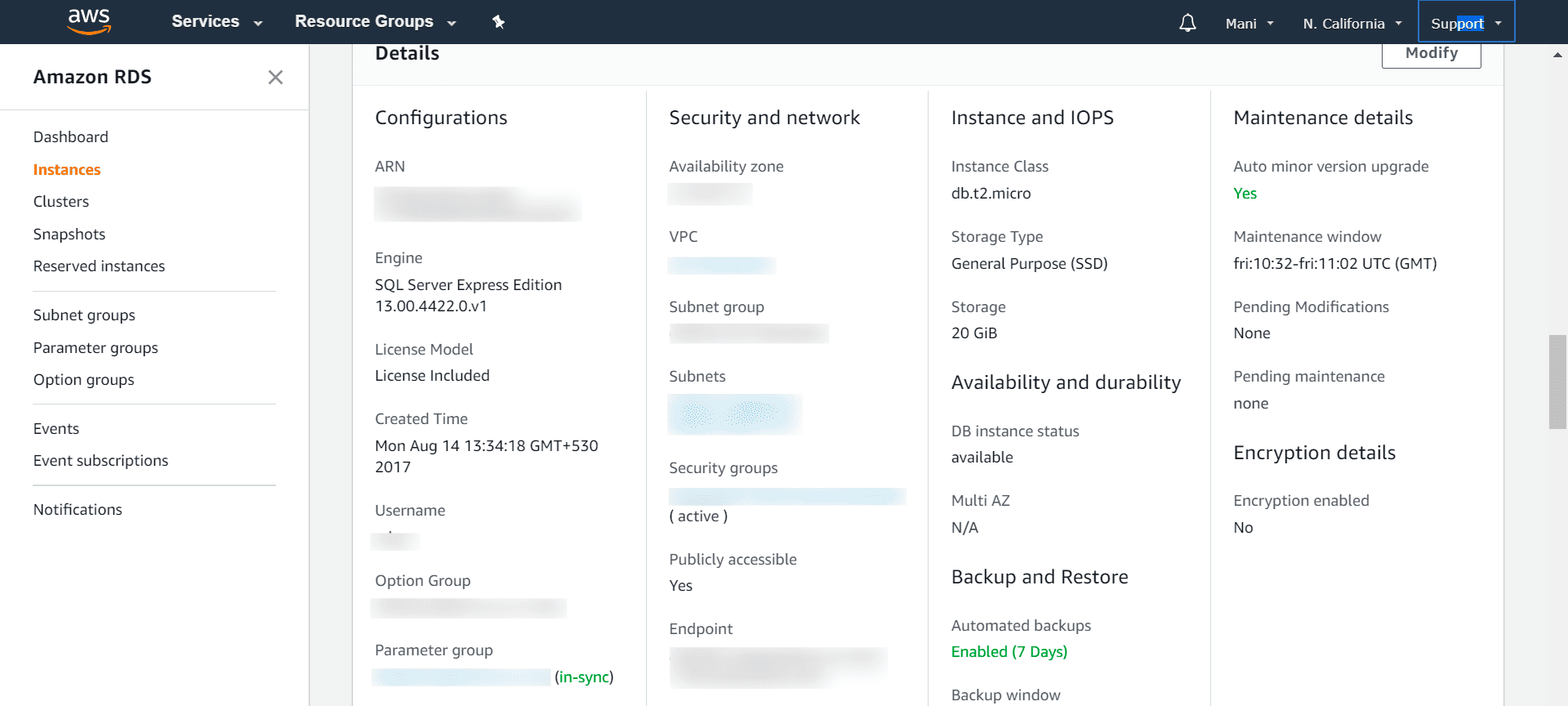The width and height of the screenshot is (1568, 706).
Task: Select Instances in the sidebar
Action: pyautogui.click(x=67, y=170)
